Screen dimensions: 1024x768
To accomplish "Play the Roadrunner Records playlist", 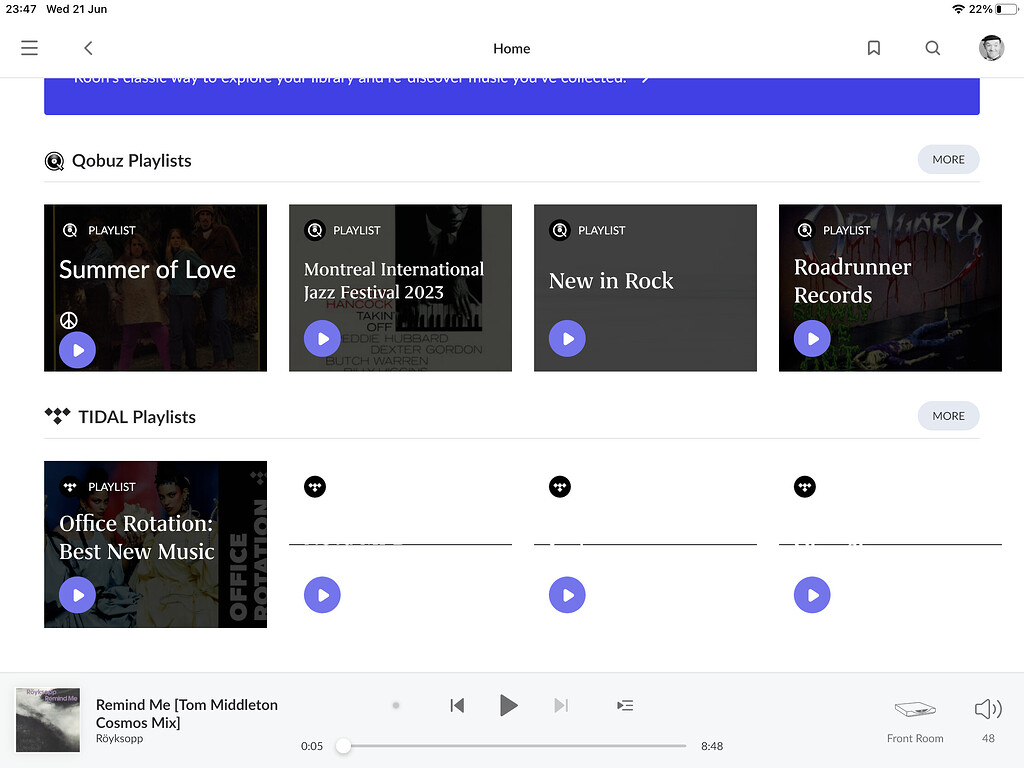I will (812, 338).
